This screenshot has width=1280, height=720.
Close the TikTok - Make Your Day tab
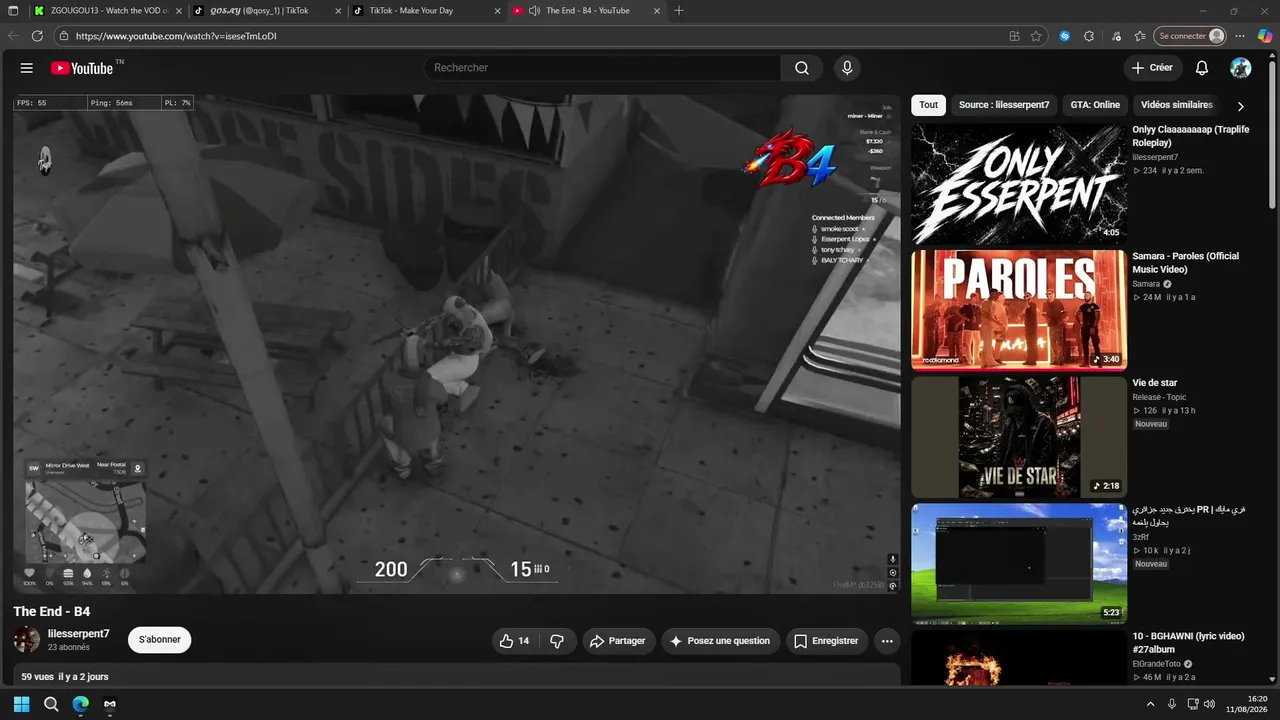pyautogui.click(x=497, y=10)
